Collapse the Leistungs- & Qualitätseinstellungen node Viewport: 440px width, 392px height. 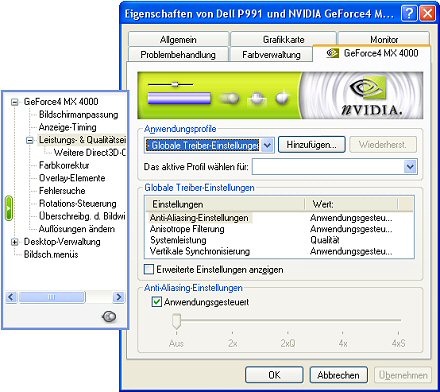[30, 140]
